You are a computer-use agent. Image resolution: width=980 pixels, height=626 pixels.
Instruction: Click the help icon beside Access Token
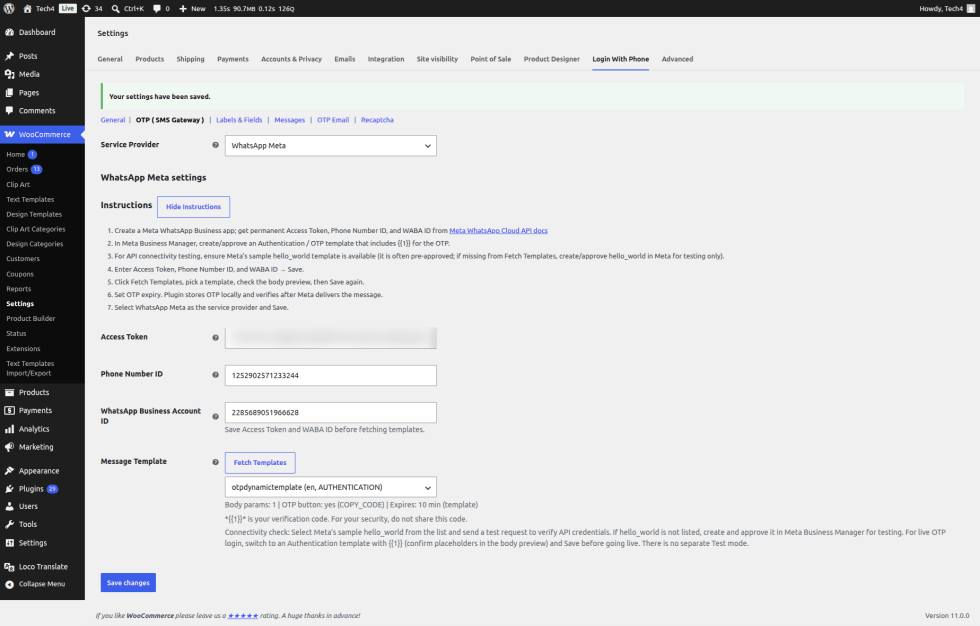click(x=216, y=337)
